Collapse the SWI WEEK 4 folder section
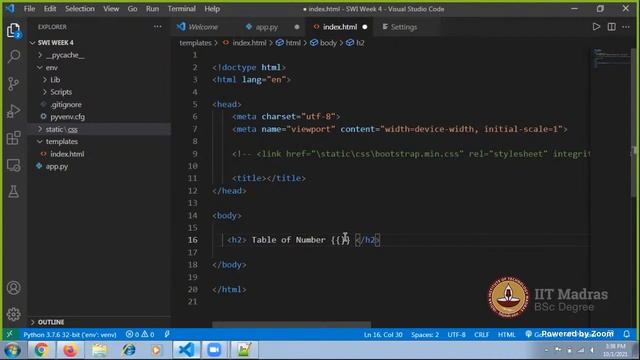Viewport: 640px width, 360px height. 55,42
